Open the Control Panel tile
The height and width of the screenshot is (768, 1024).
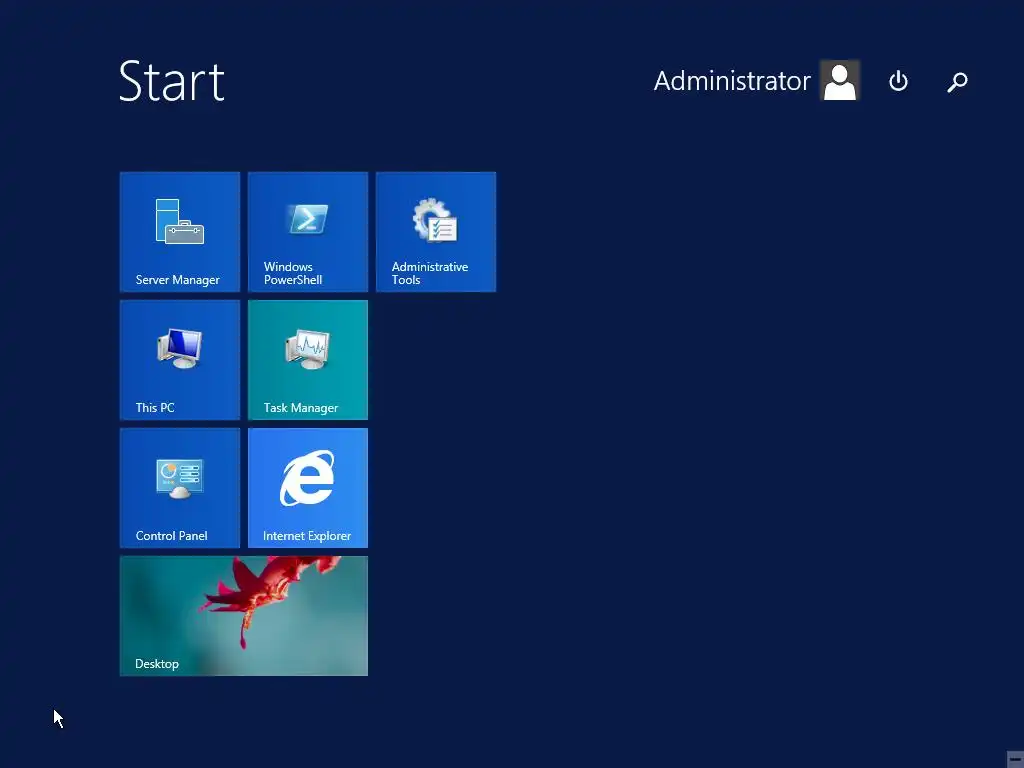click(180, 488)
